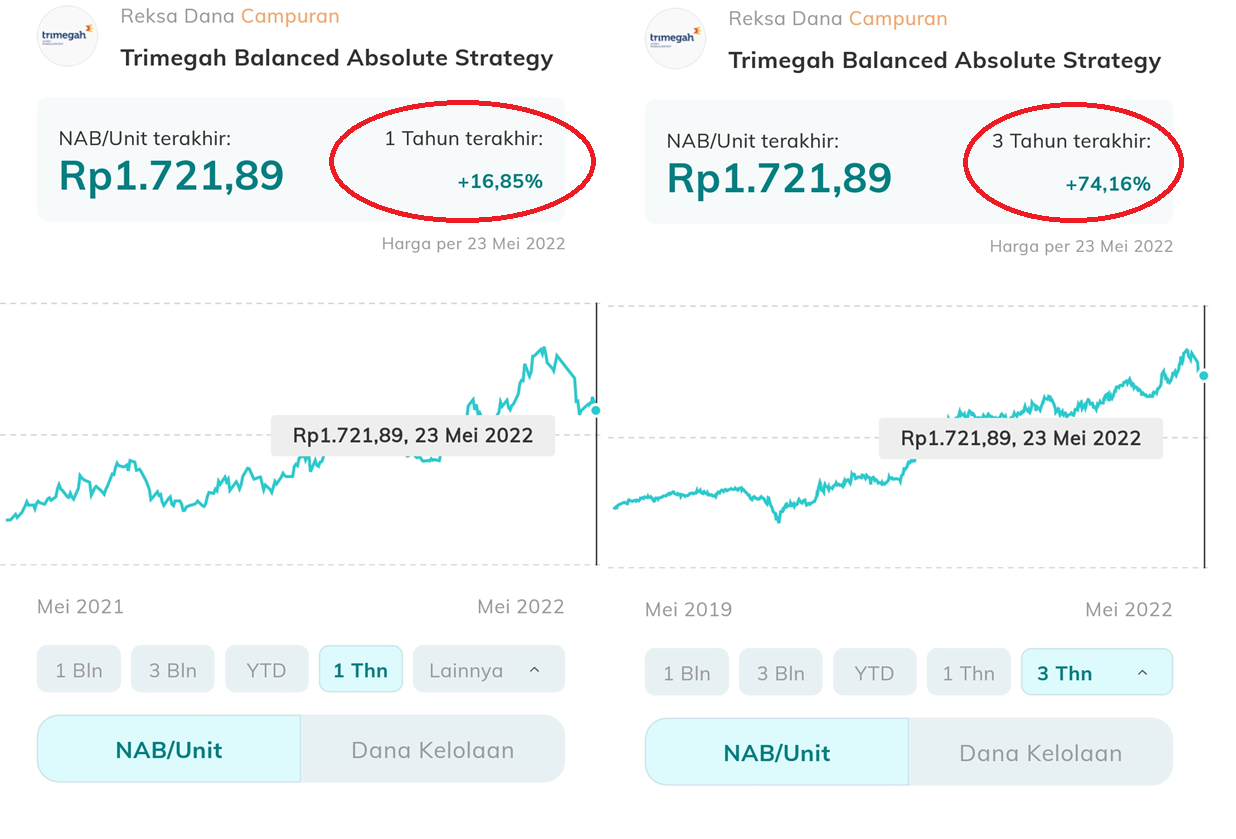Image resolution: width=1236 pixels, height=839 pixels.
Task: Click the chart end-point dot in left chart
Action: point(596,410)
